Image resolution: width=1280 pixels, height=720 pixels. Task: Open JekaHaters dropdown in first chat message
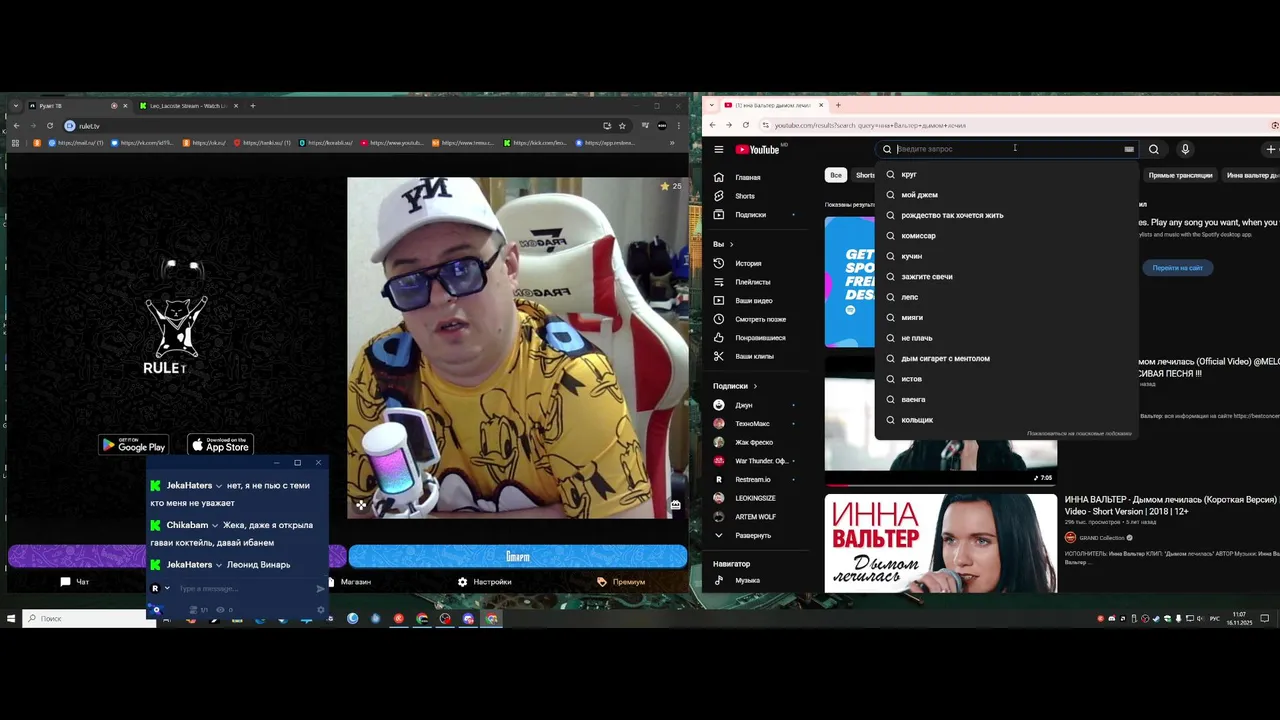click(219, 486)
